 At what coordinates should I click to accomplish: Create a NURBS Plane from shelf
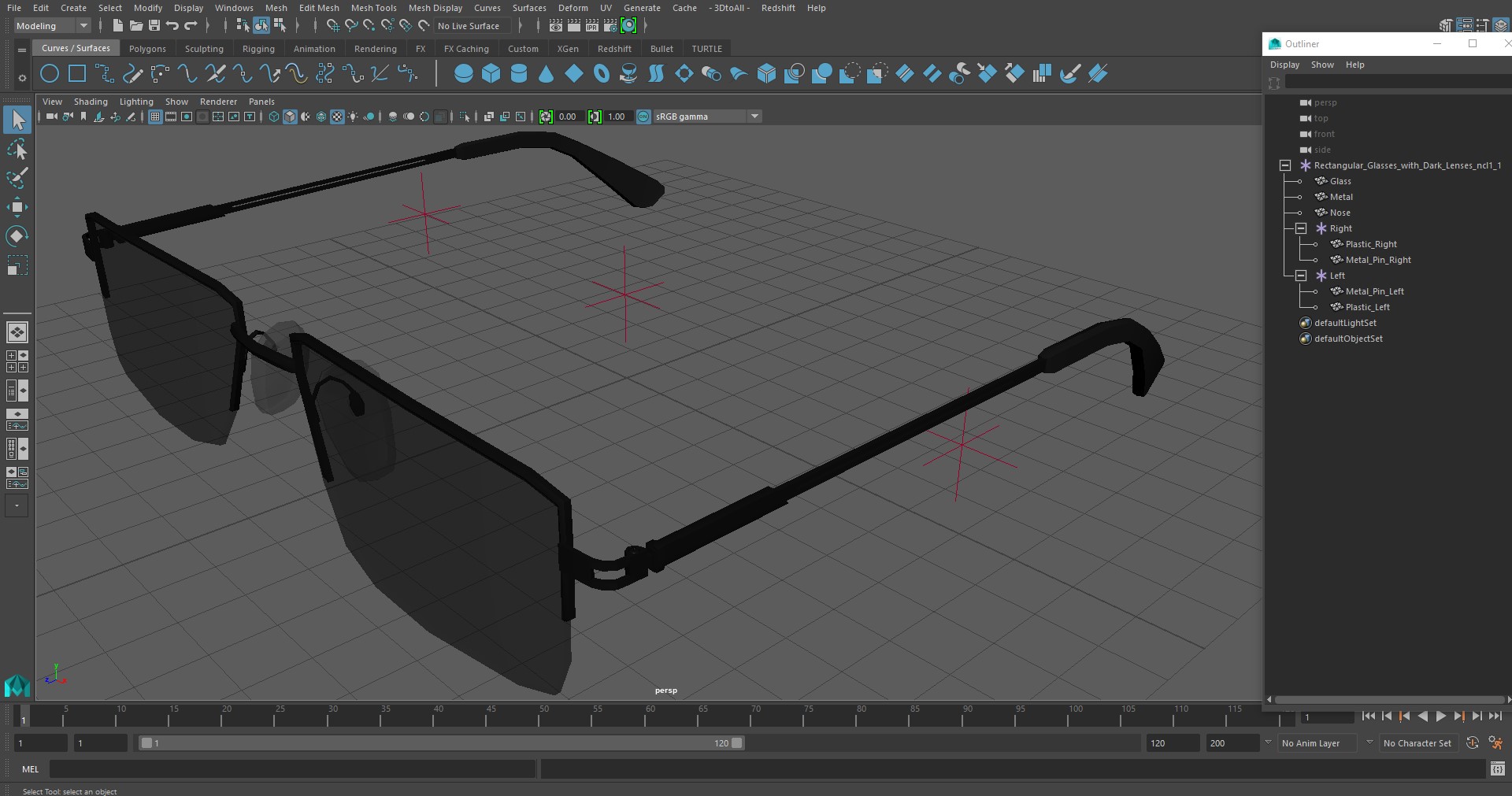click(574, 74)
